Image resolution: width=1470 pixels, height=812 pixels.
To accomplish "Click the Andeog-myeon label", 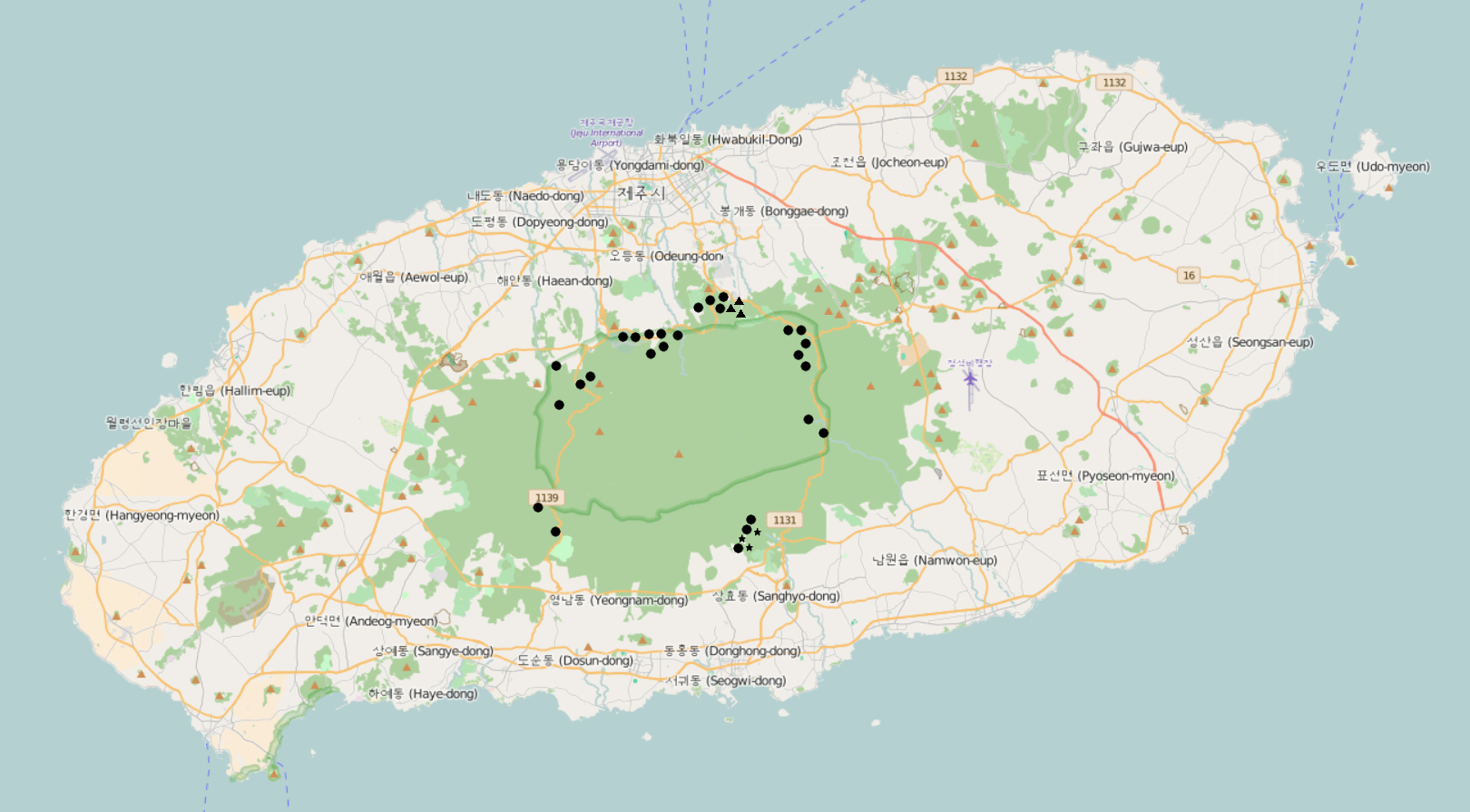I will pyautogui.click(x=370, y=621).
